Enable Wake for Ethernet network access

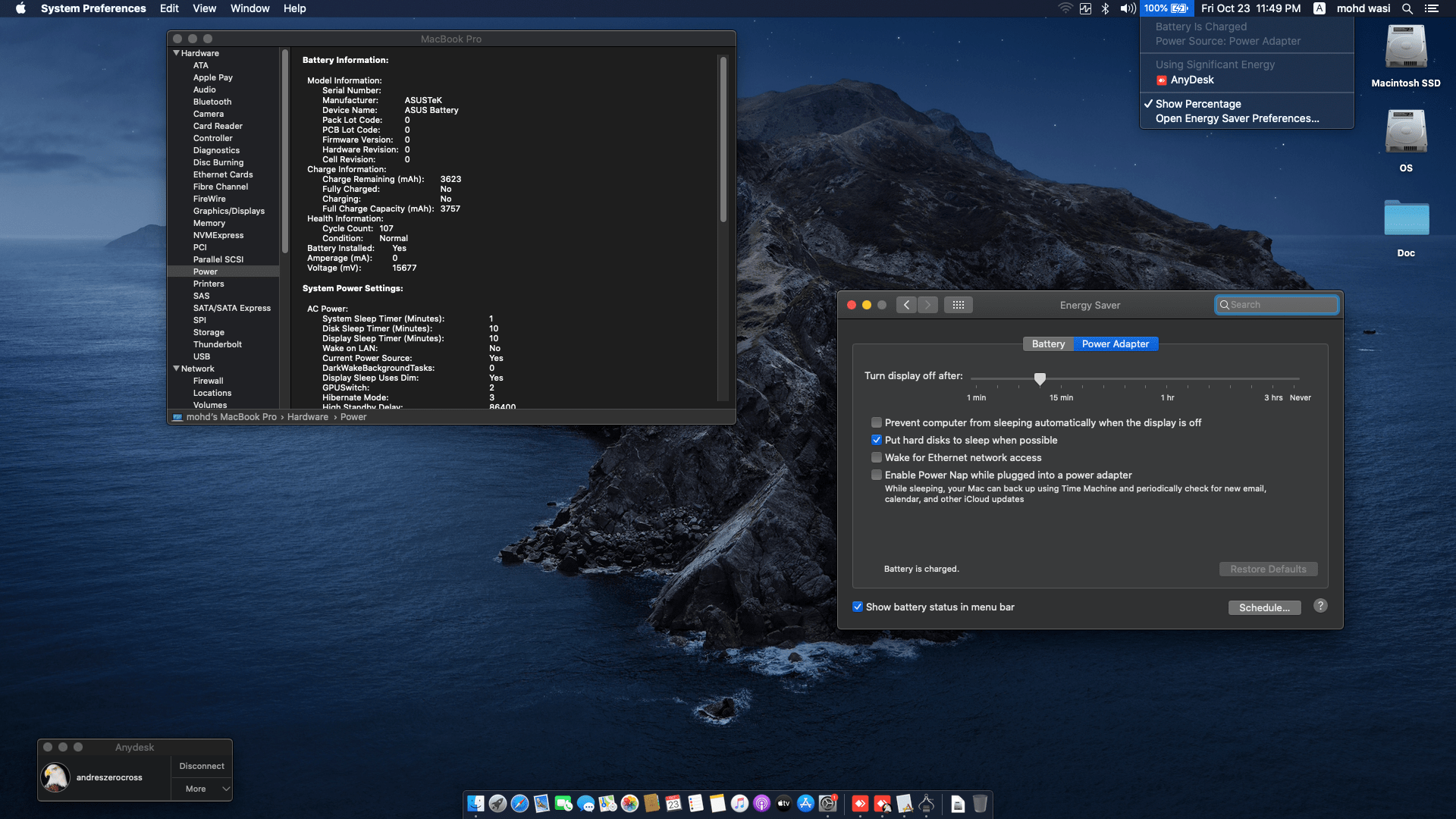click(x=877, y=457)
